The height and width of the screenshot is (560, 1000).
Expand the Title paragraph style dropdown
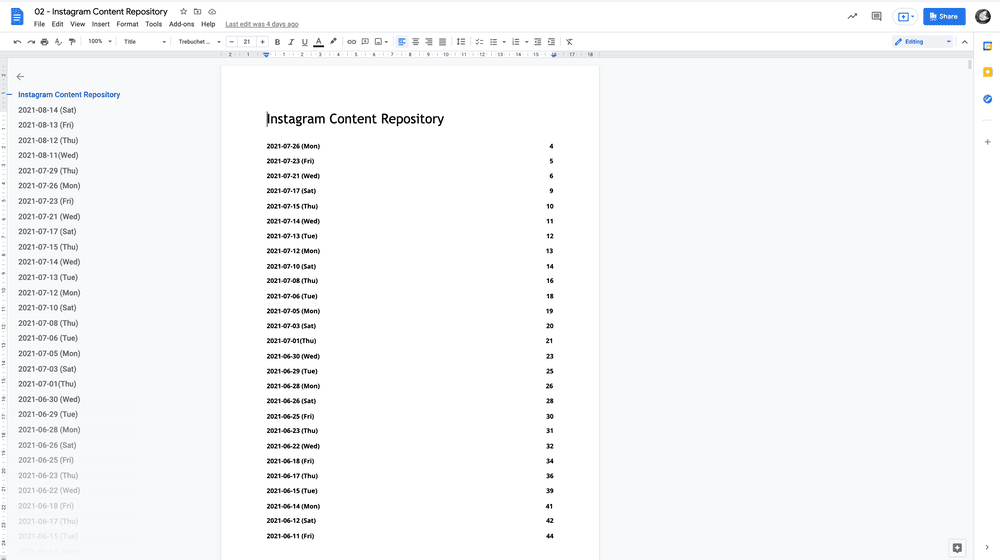click(145, 42)
